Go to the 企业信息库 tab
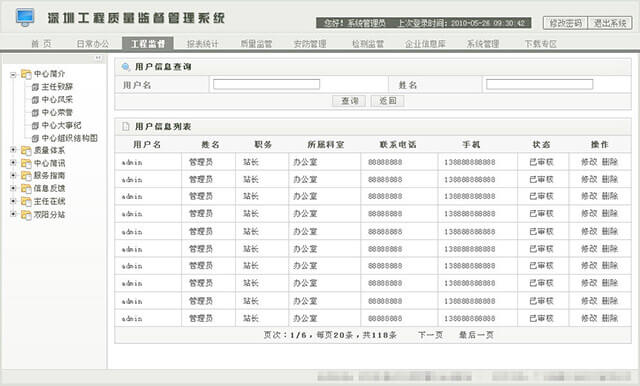This screenshot has height=386, width=640. [x=425, y=44]
